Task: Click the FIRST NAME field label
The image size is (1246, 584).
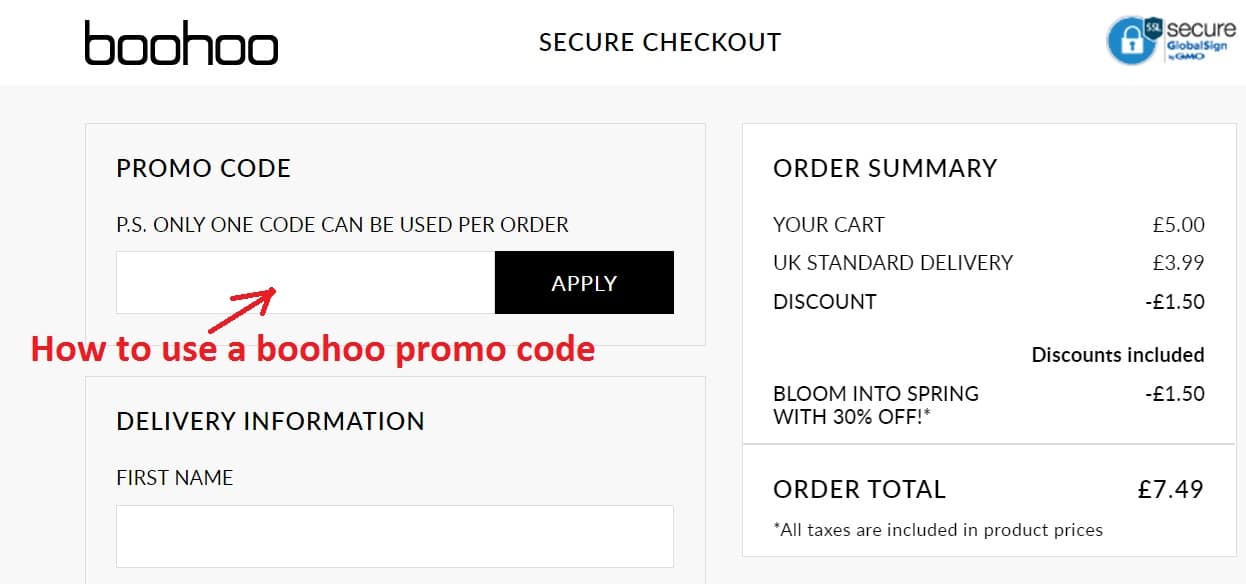Action: click(175, 478)
